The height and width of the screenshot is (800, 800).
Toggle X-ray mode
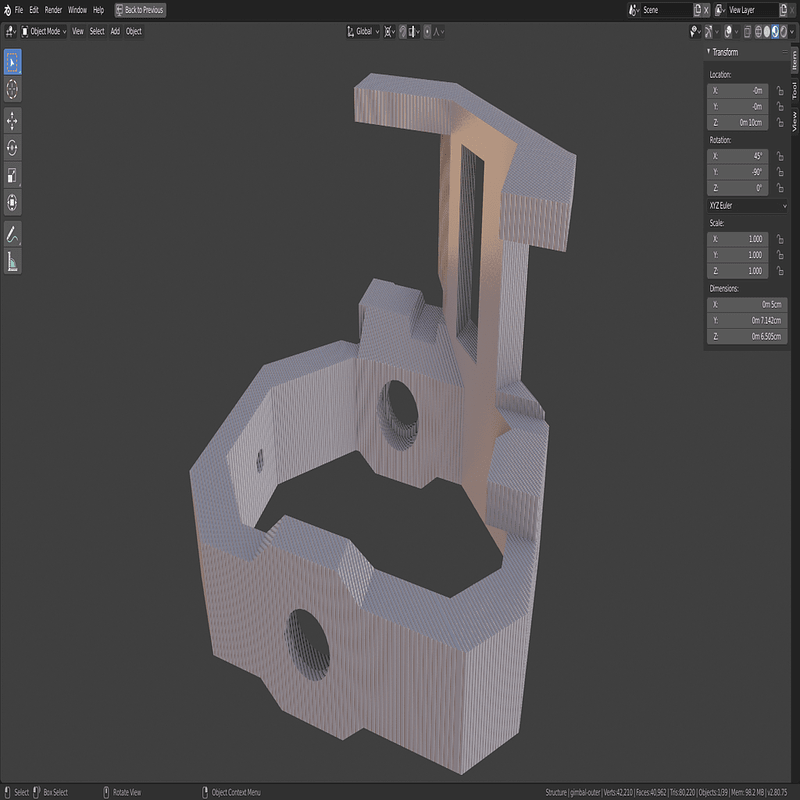pyautogui.click(x=747, y=32)
